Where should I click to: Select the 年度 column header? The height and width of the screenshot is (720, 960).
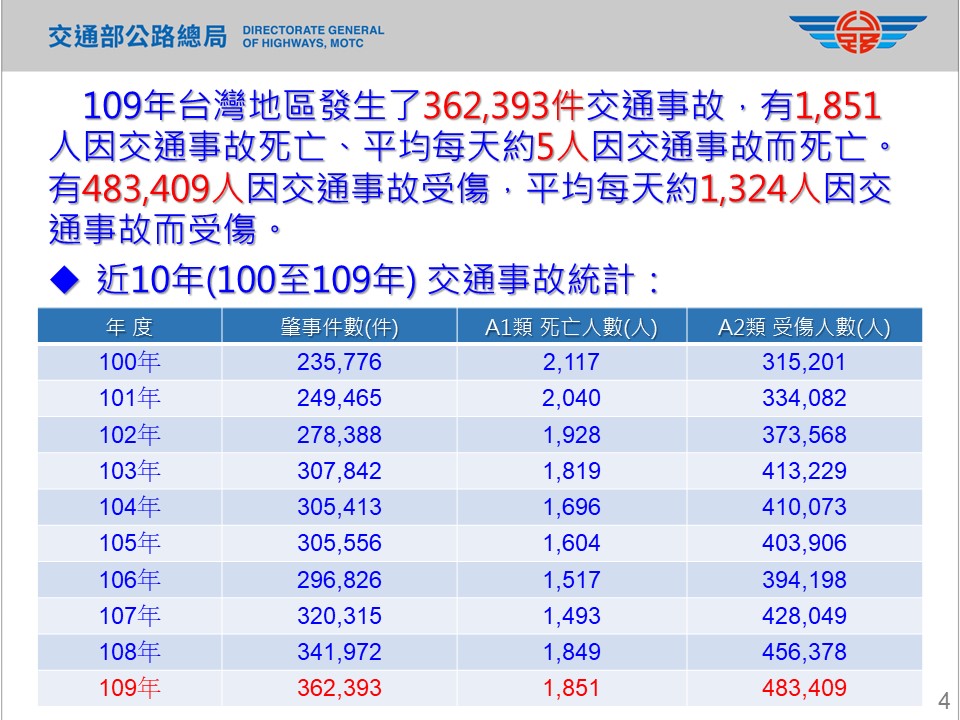coord(129,327)
